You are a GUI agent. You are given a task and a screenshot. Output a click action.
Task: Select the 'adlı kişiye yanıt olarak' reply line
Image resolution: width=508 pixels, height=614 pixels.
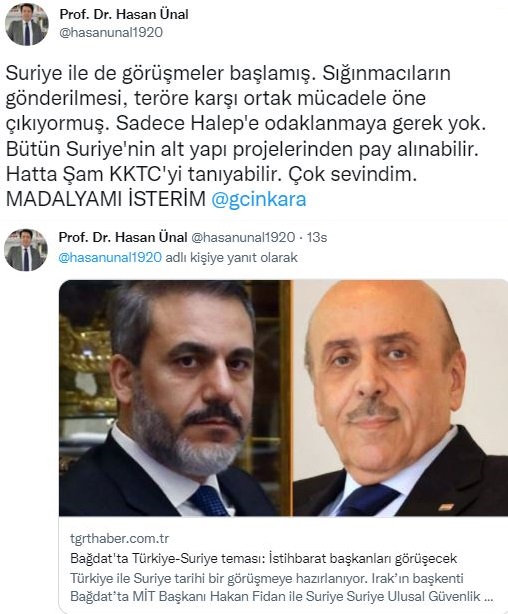(231, 257)
